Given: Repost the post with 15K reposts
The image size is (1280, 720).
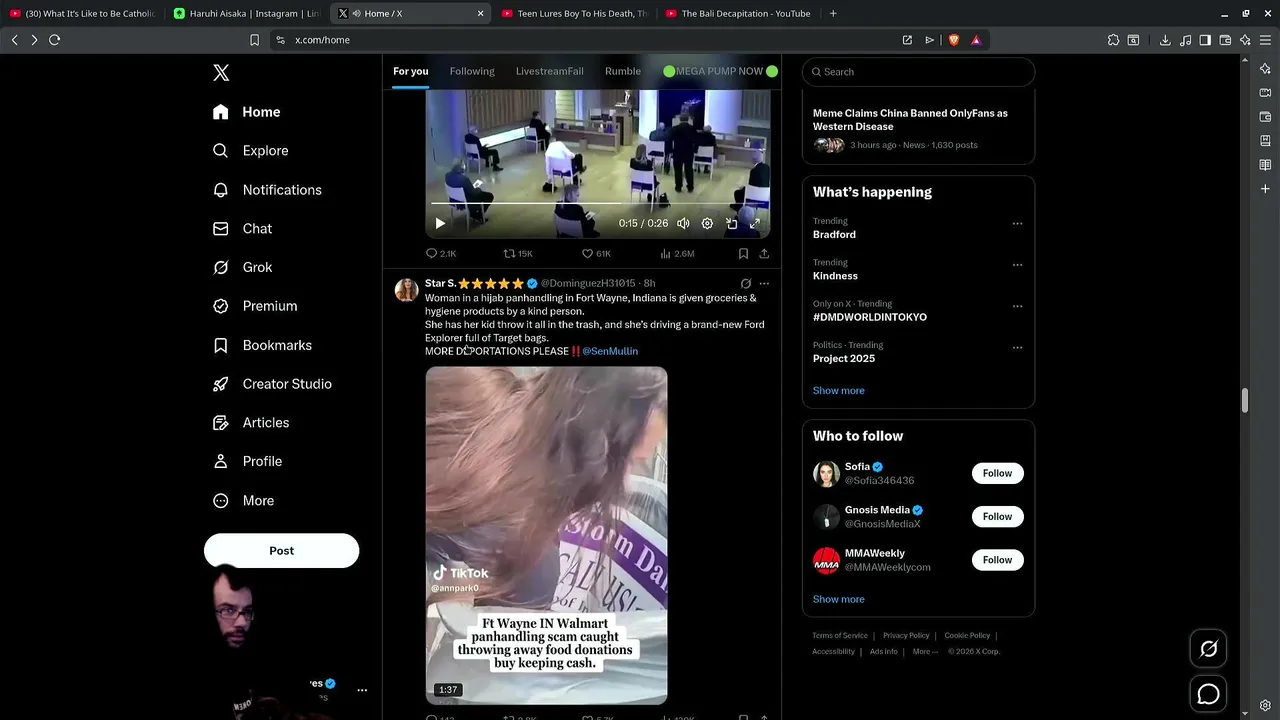Looking at the screenshot, I should [518, 254].
